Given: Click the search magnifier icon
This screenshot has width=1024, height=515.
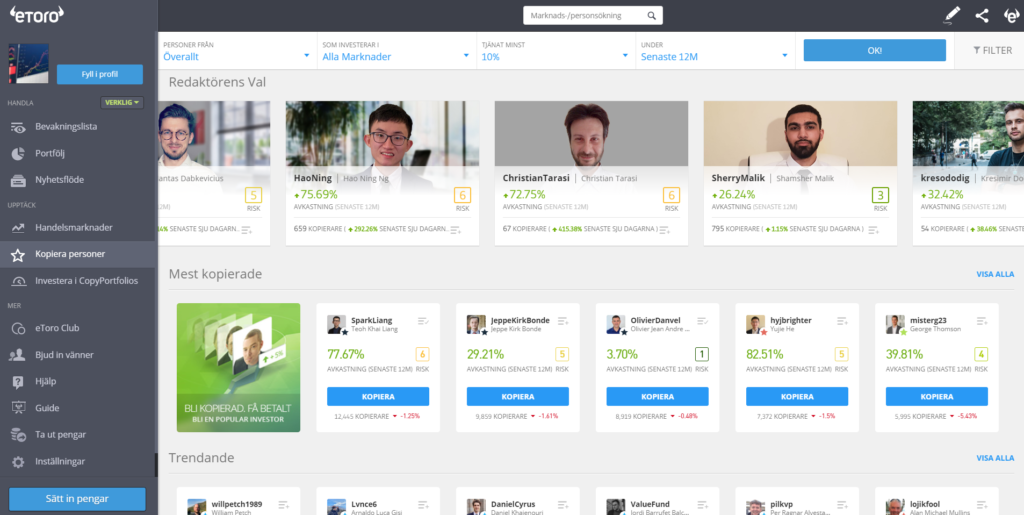Looking at the screenshot, I should pyautogui.click(x=651, y=16).
